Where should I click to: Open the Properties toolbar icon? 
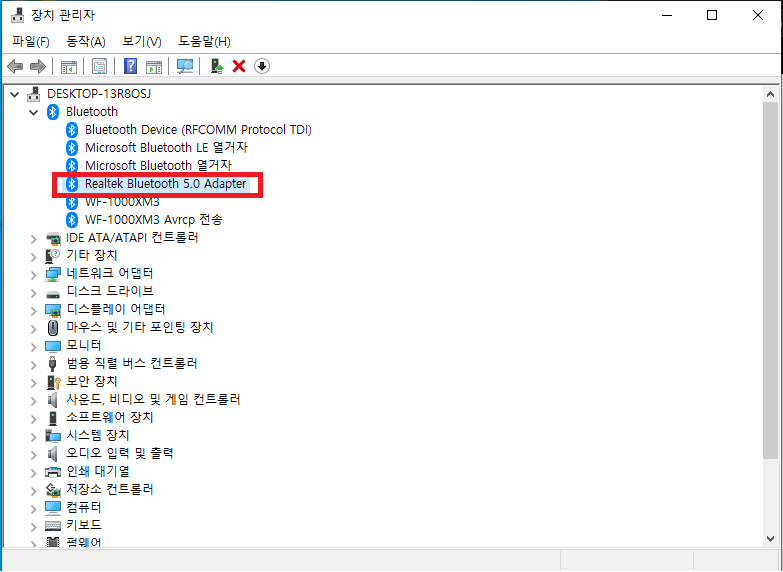pyautogui.click(x=99, y=66)
